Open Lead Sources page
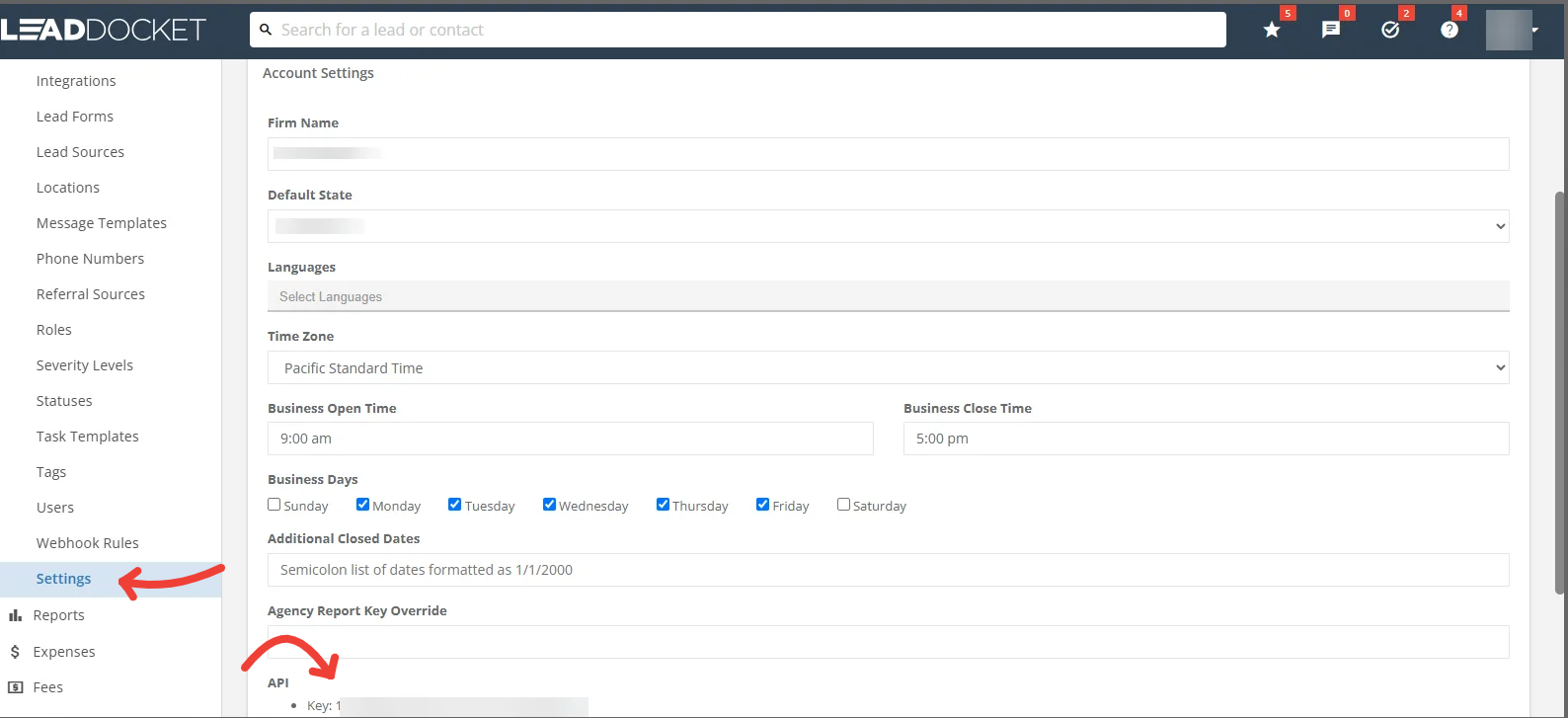This screenshot has width=1568, height=718. click(80, 152)
